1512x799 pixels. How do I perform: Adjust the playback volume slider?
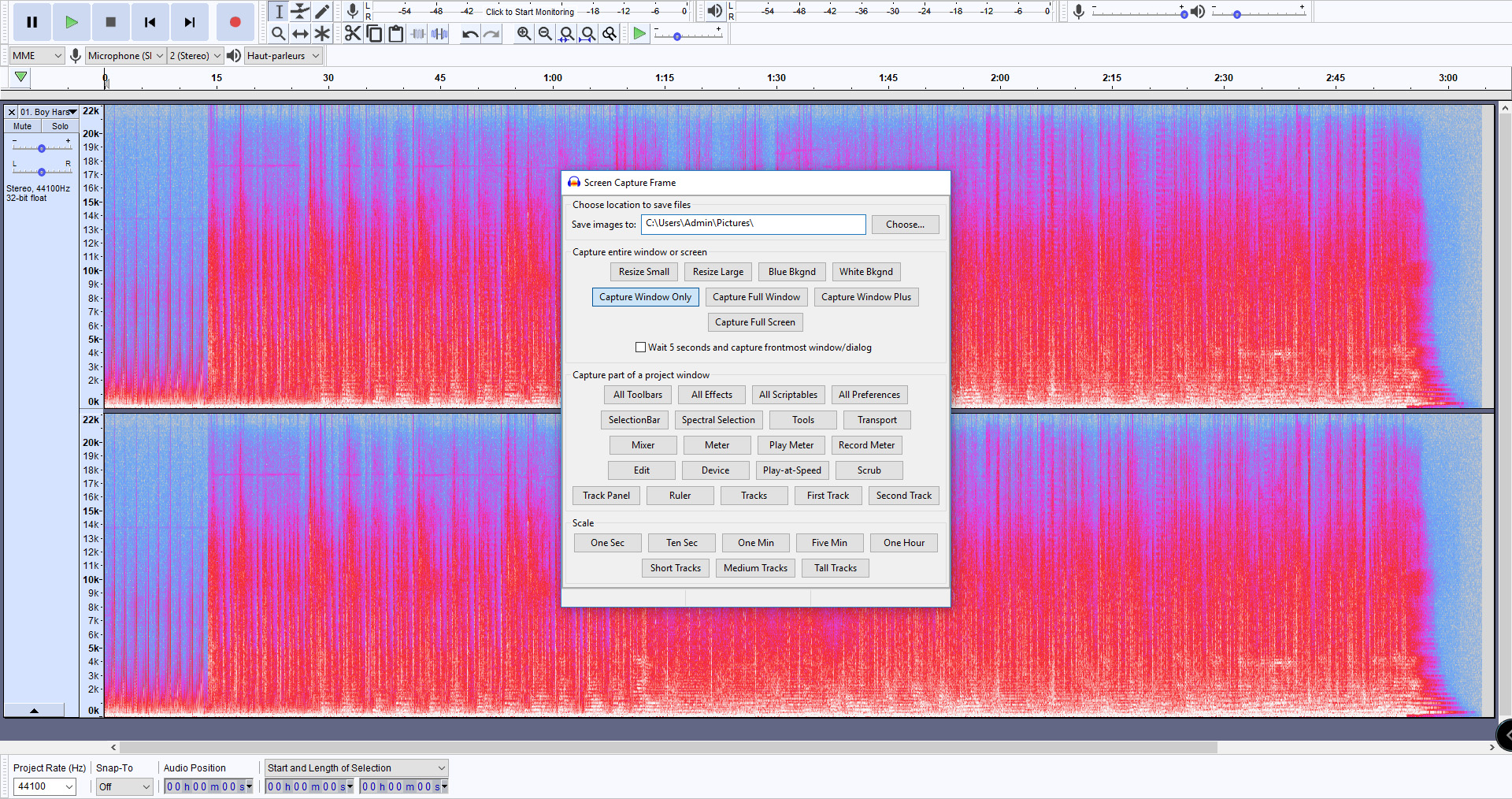click(x=1258, y=13)
